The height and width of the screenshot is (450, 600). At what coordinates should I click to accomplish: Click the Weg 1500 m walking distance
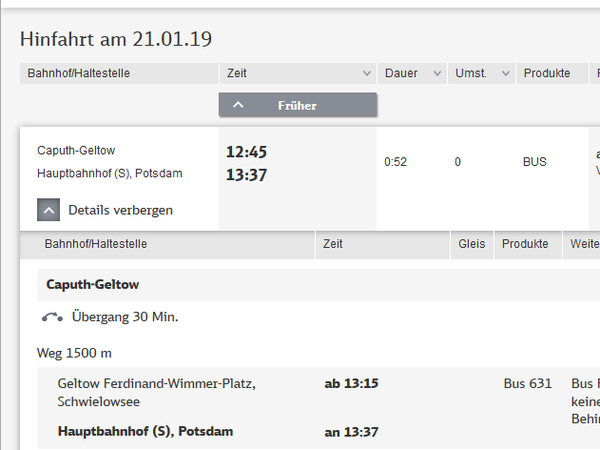[74, 353]
